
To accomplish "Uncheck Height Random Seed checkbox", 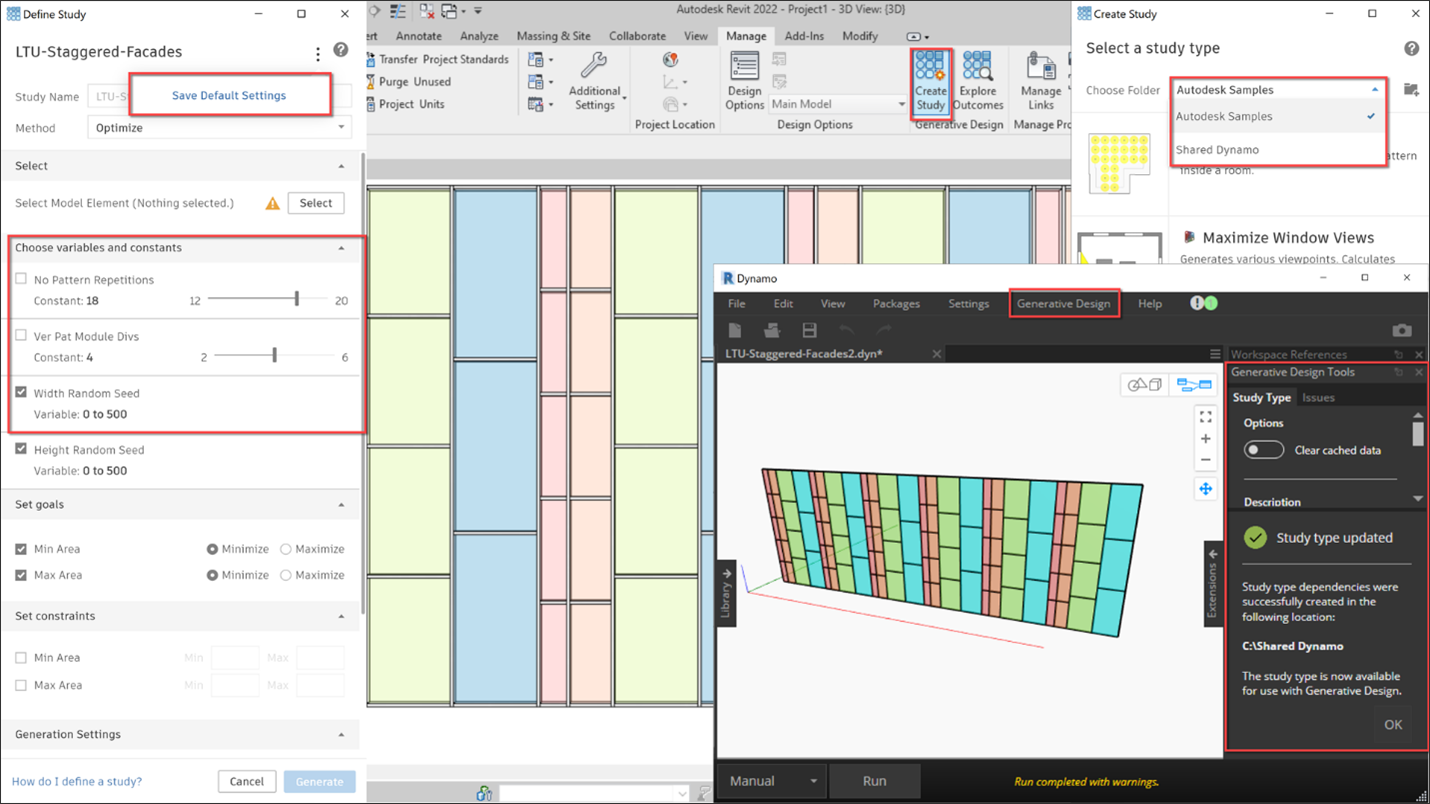I will (21, 449).
